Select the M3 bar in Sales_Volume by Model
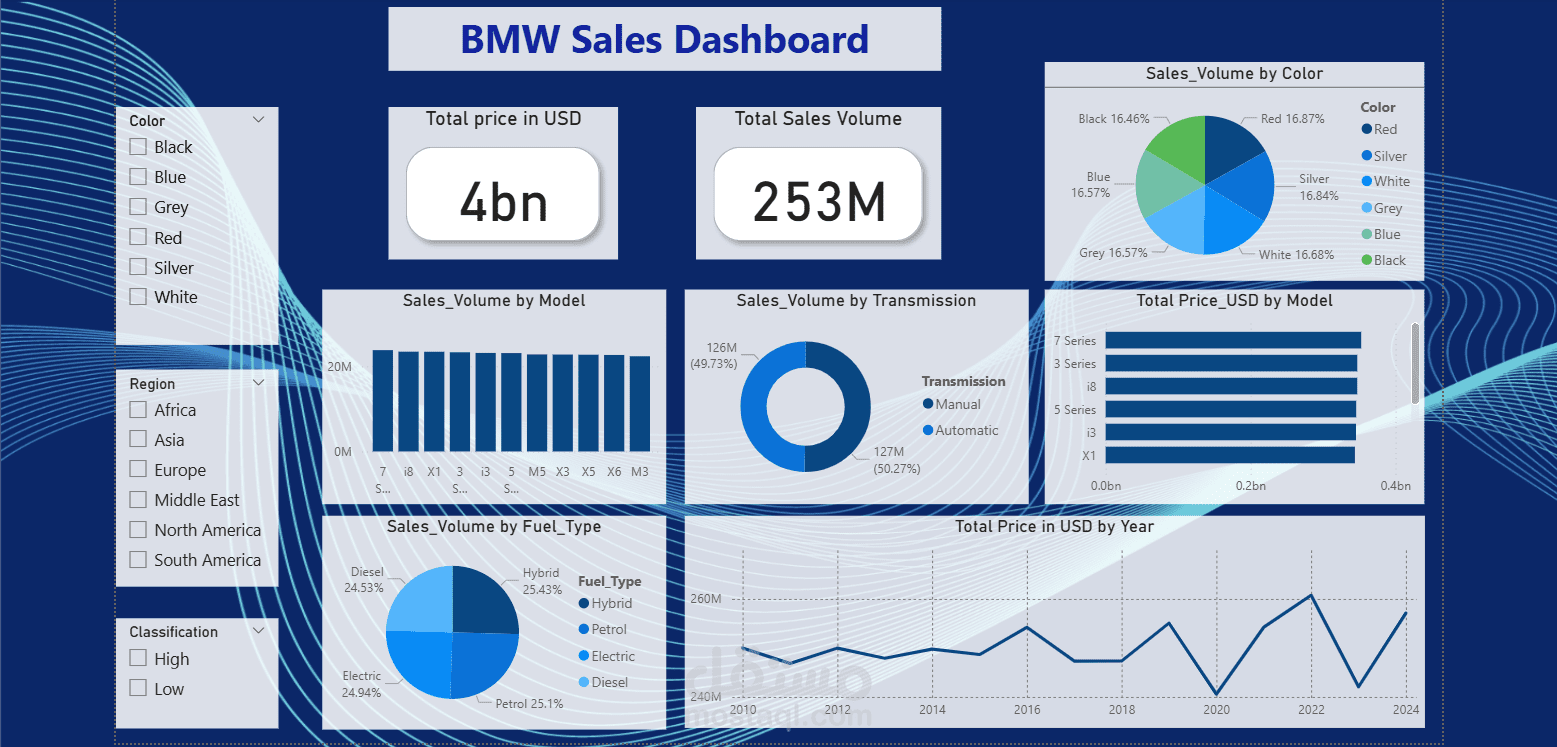The width and height of the screenshot is (1557, 747). pos(640,404)
